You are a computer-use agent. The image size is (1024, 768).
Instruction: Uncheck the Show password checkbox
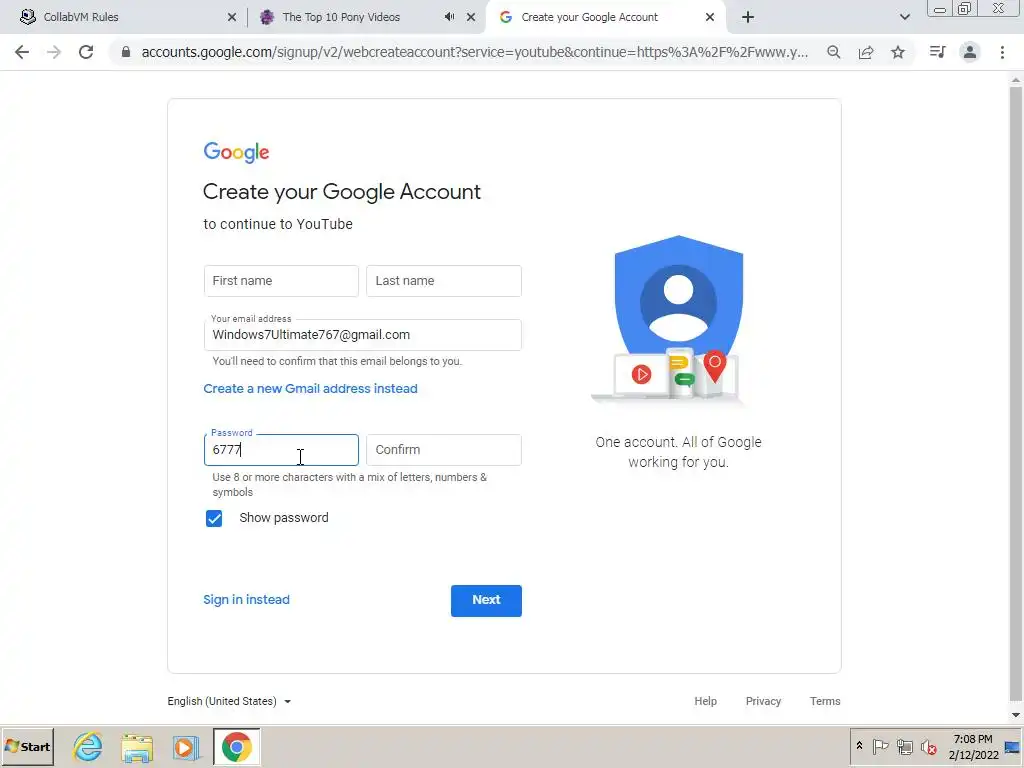(x=214, y=519)
